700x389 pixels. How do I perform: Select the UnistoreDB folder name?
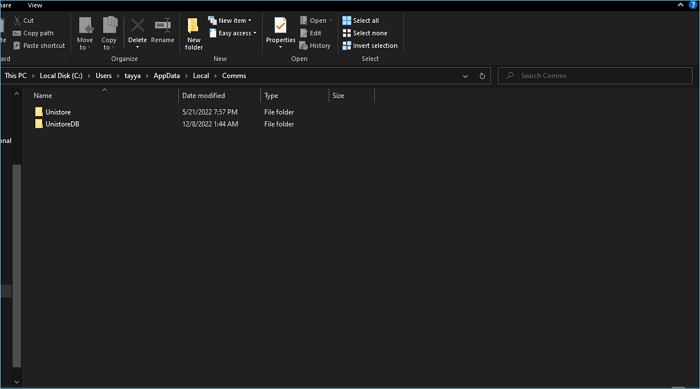coord(62,124)
